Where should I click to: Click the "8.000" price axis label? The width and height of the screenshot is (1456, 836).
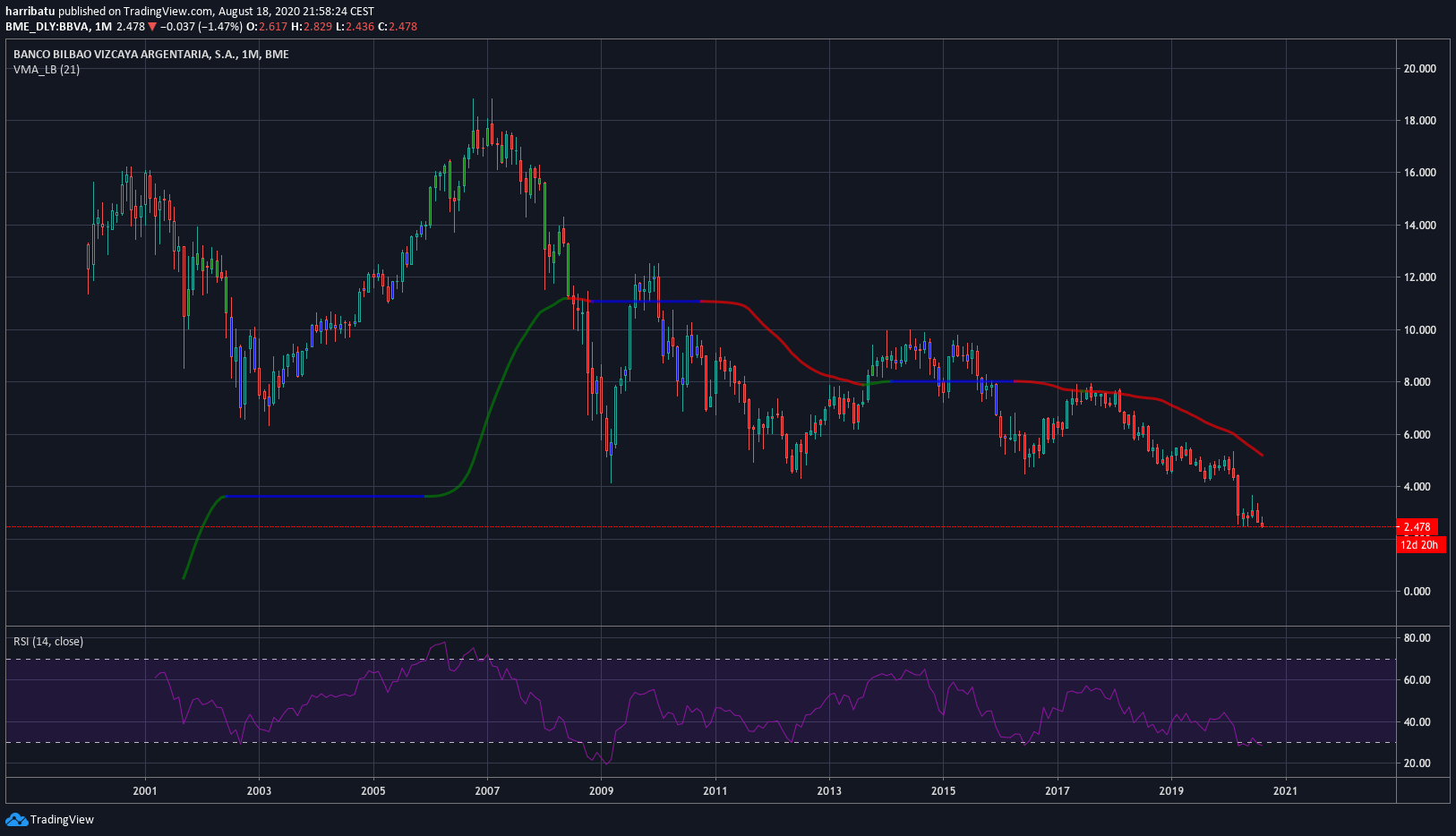(x=1417, y=382)
